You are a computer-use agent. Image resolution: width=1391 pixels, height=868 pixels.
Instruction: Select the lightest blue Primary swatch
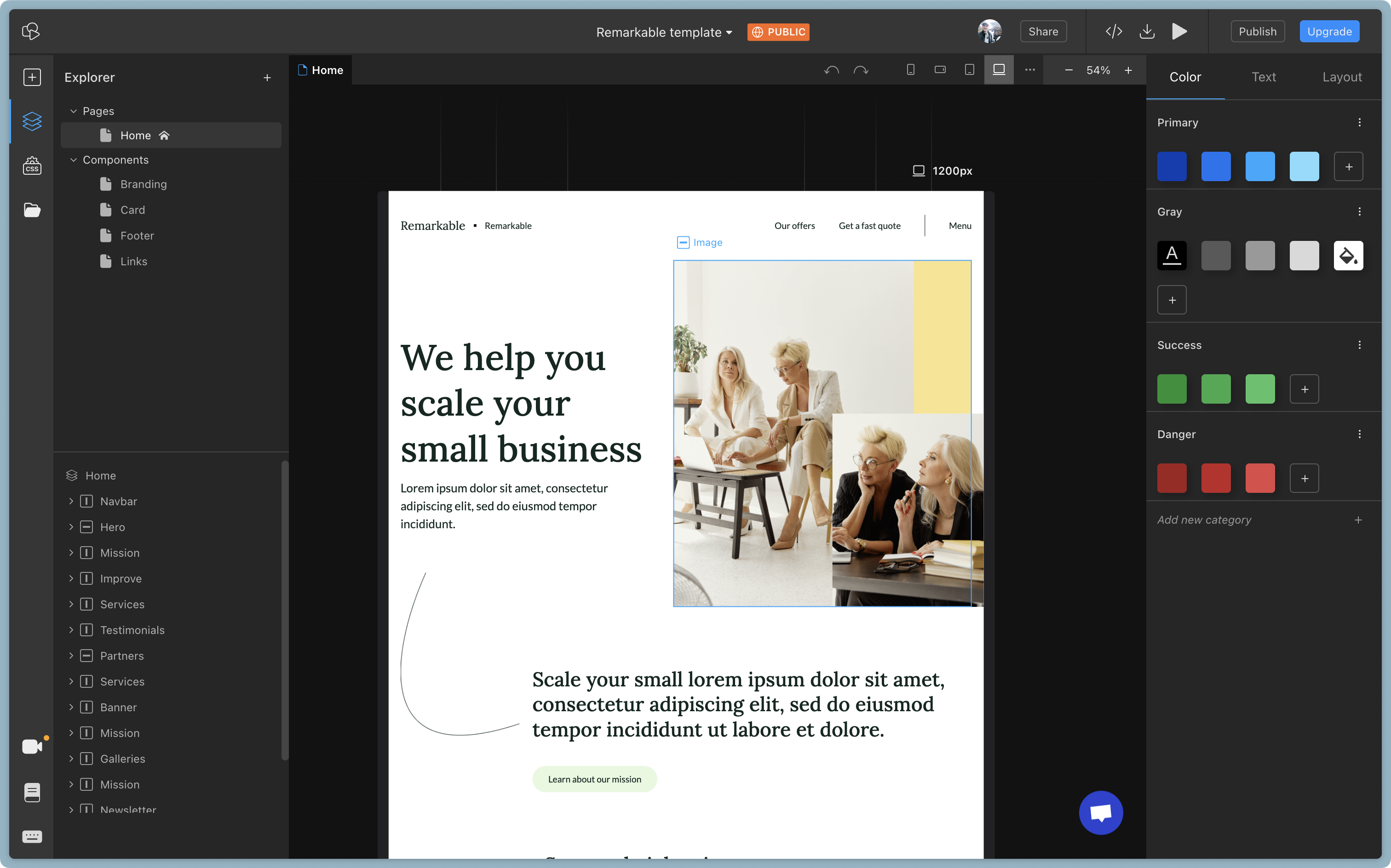(1304, 166)
